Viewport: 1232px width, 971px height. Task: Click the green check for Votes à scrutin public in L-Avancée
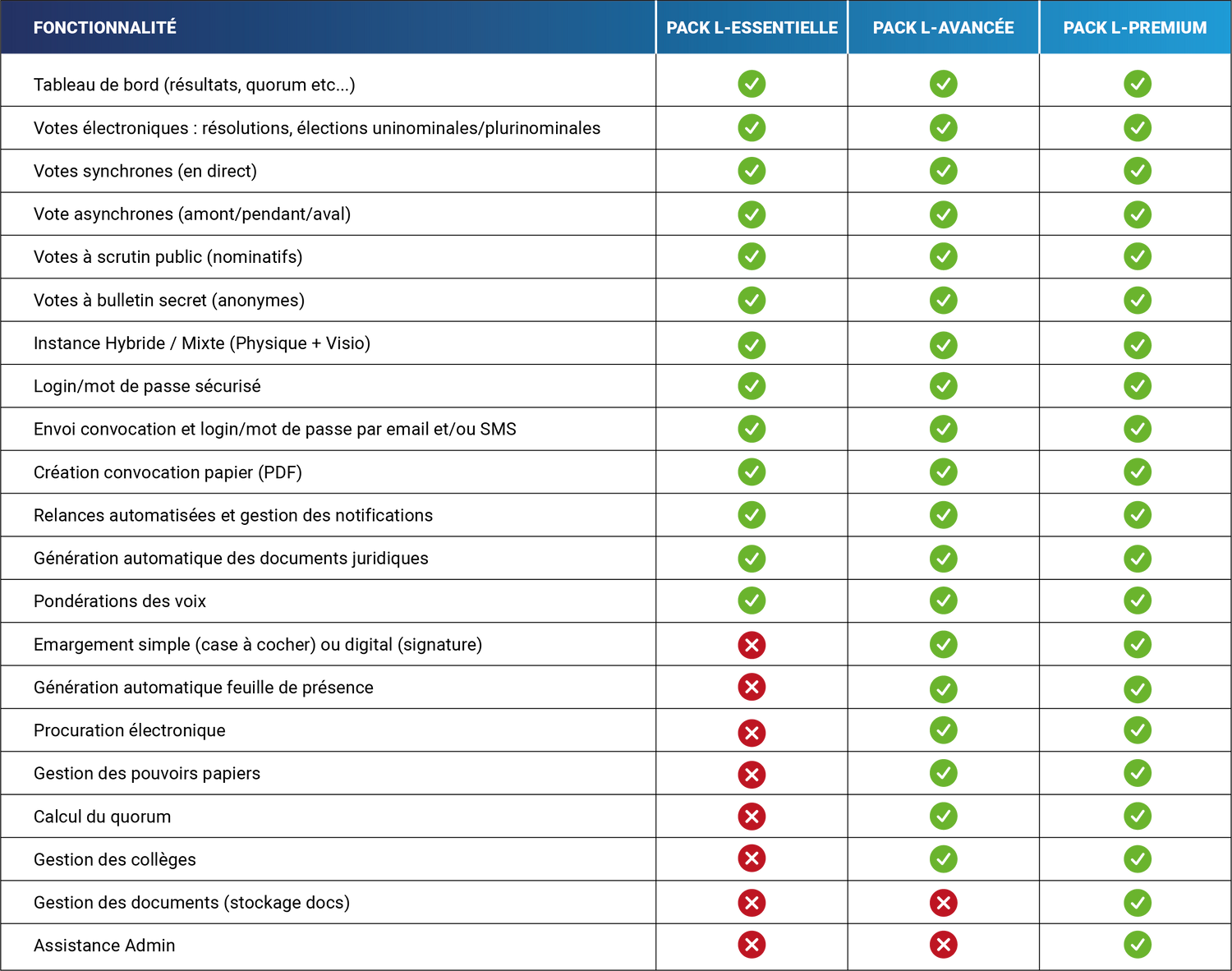click(x=943, y=256)
